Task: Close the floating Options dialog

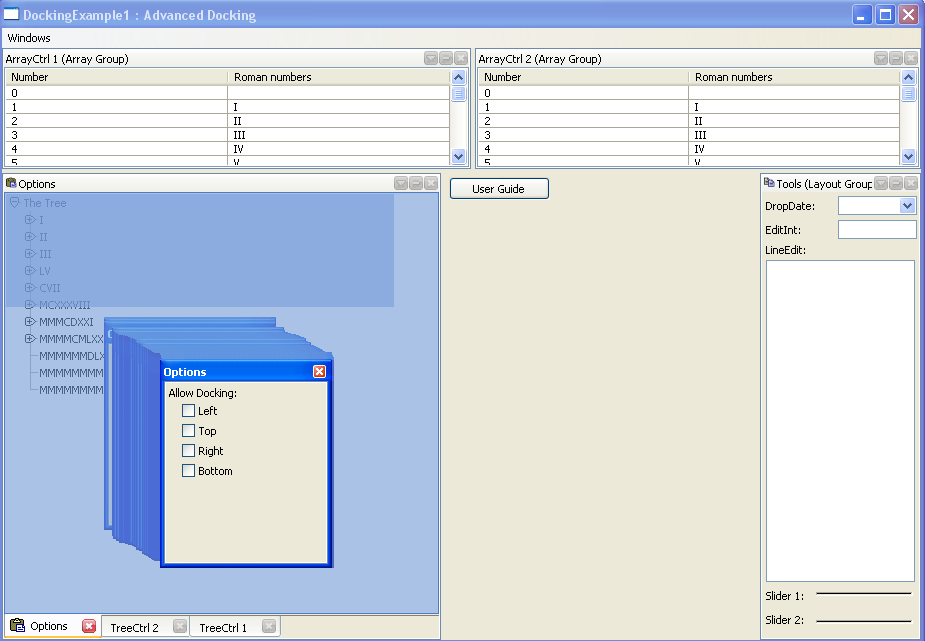Action: tap(319, 372)
